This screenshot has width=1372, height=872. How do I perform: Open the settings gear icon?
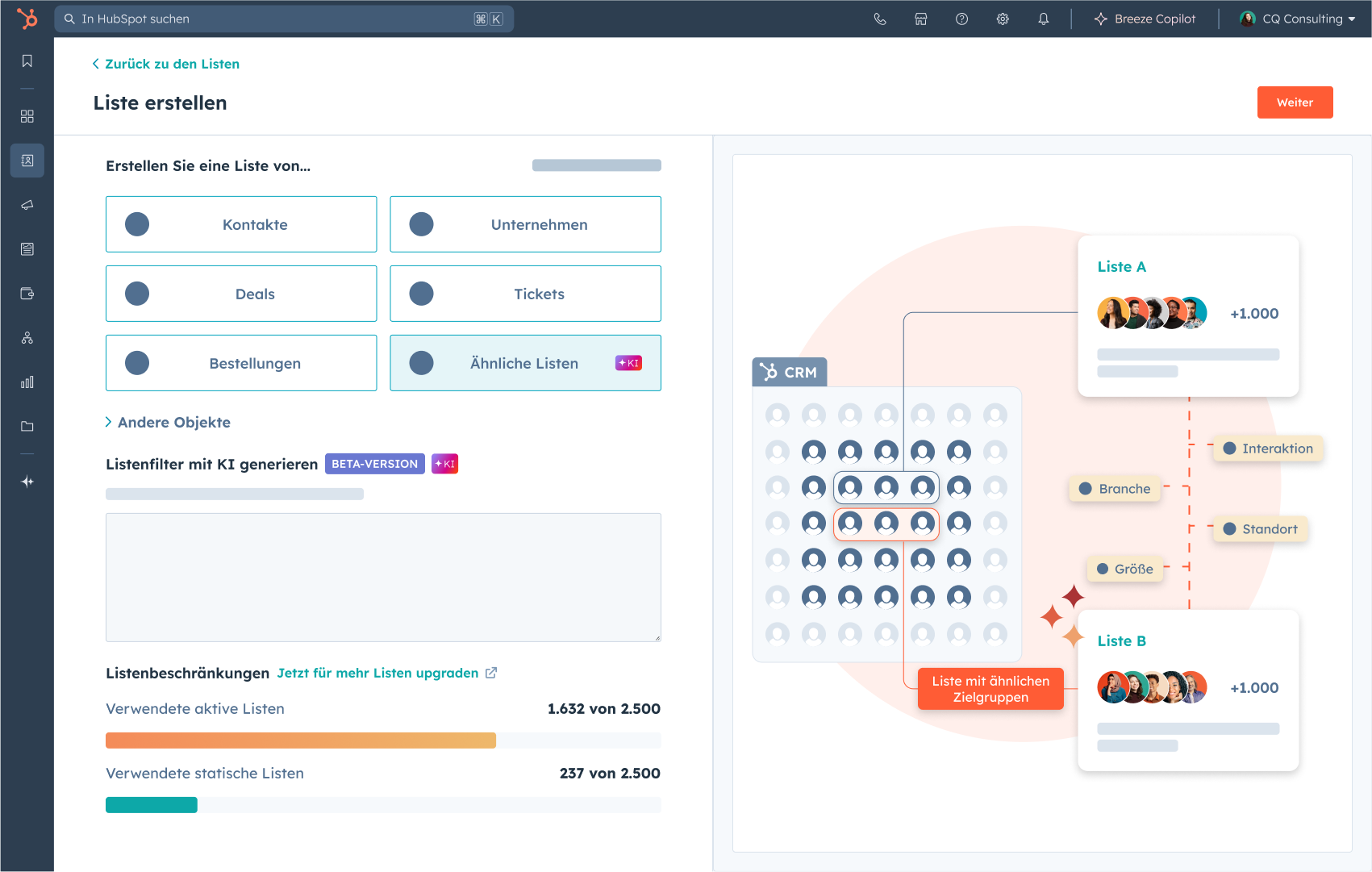tap(1003, 19)
